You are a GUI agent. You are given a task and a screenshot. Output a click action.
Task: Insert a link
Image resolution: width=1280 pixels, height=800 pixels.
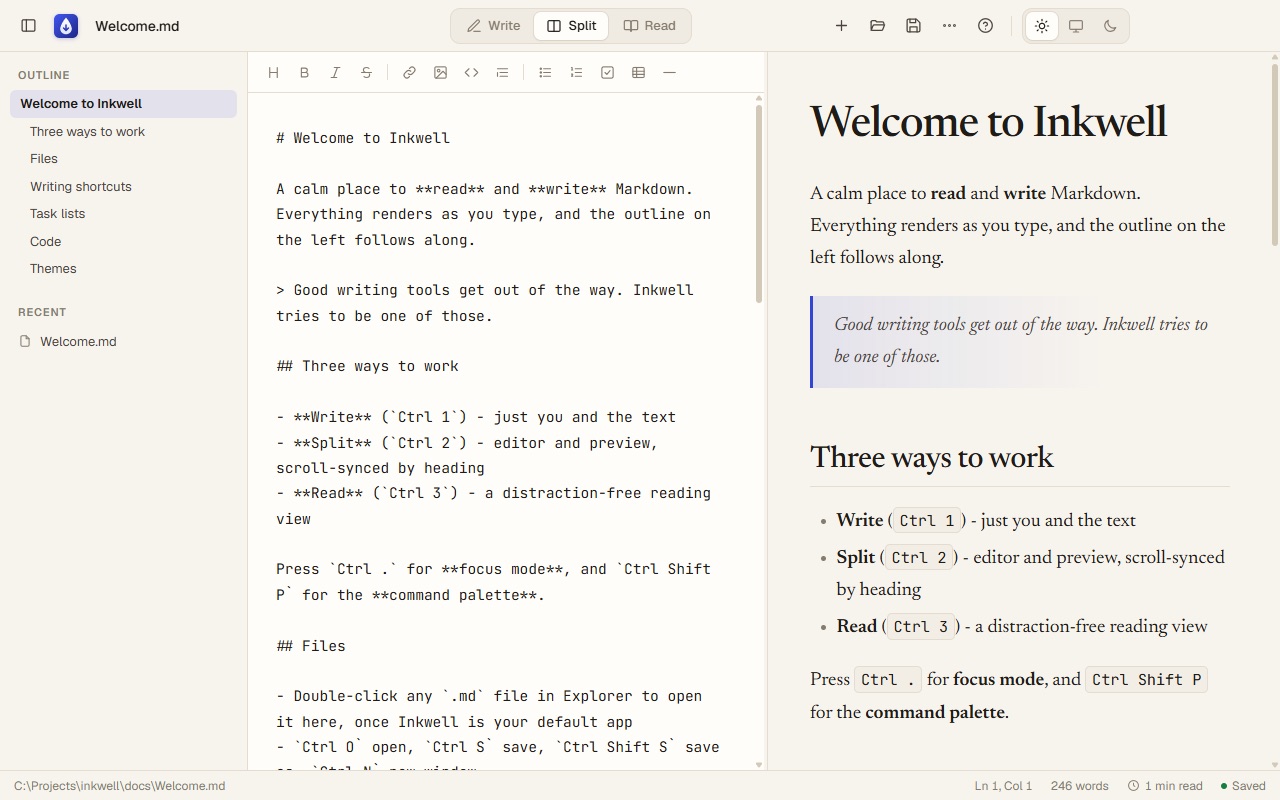click(x=409, y=72)
